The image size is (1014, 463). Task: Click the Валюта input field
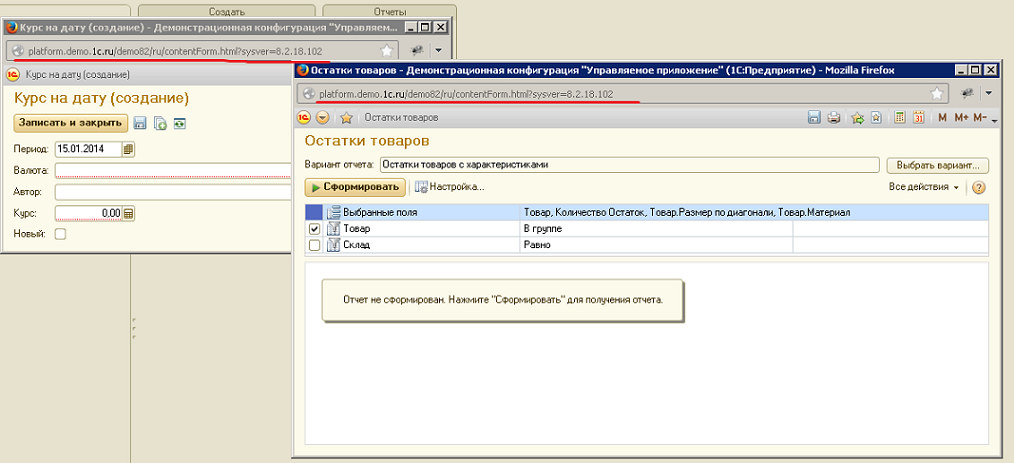(173, 171)
